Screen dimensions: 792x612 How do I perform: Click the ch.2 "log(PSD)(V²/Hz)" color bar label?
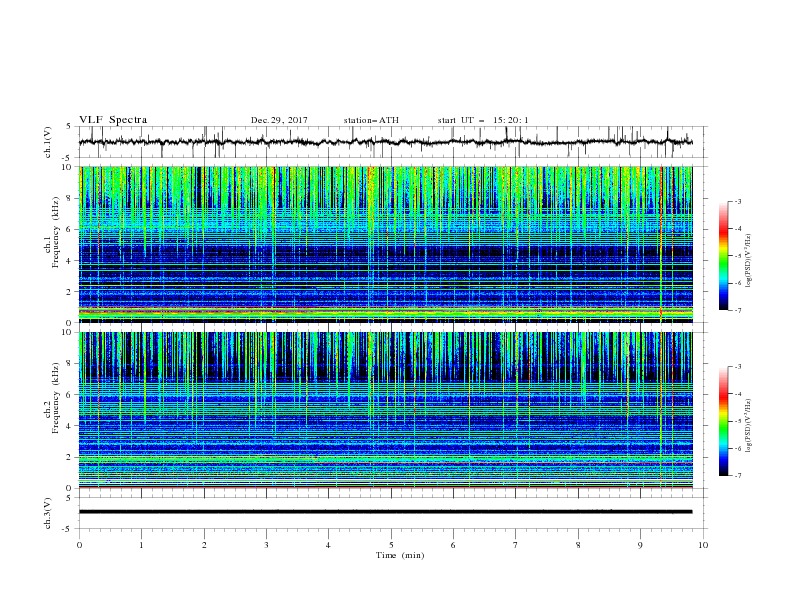click(x=749, y=426)
